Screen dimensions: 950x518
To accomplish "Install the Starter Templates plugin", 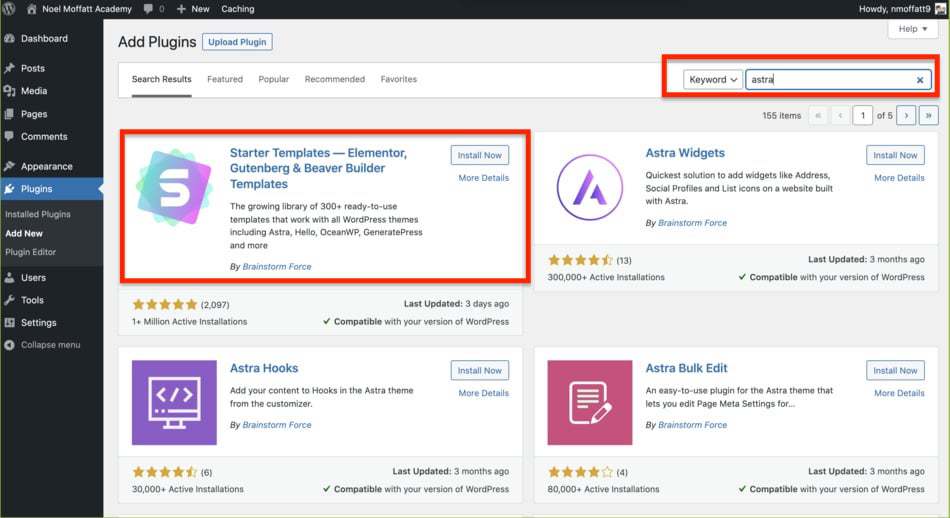I will [479, 155].
